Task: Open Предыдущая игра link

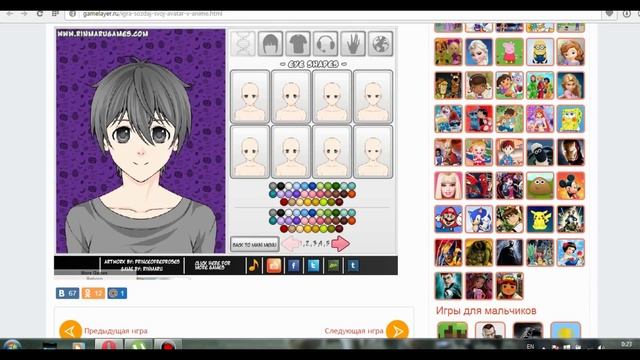Action: click(x=116, y=331)
